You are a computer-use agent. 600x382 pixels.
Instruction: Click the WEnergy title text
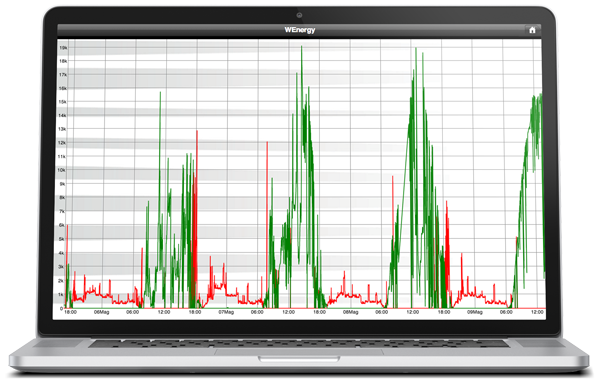coord(300,30)
